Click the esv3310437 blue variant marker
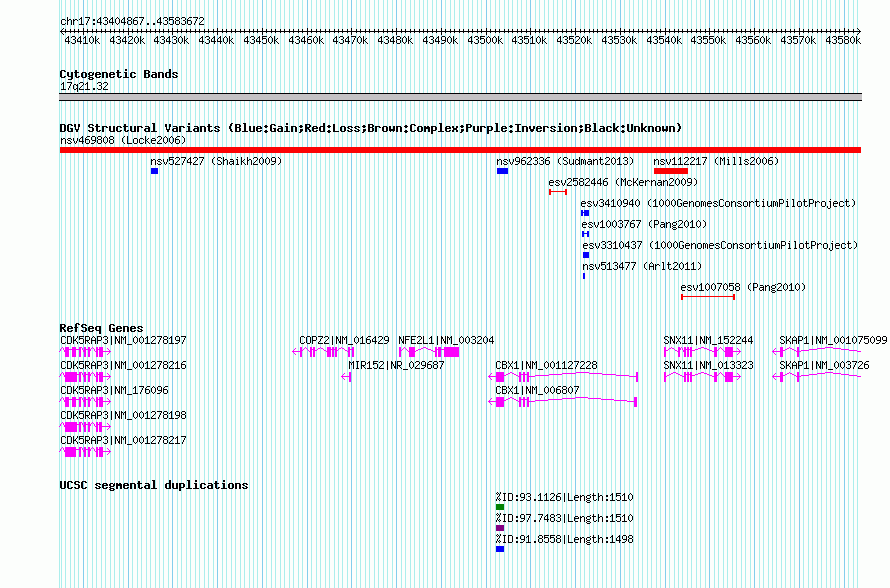Image resolution: width=890 pixels, height=588 pixels. (x=586, y=255)
